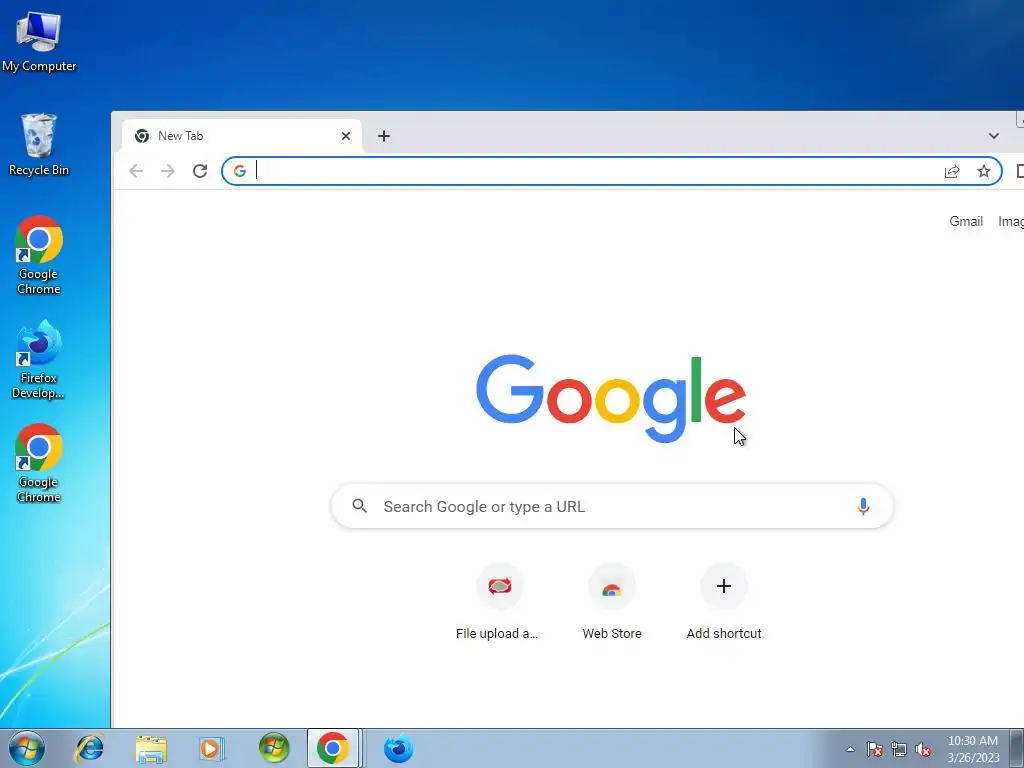1024x768 pixels.
Task: Share this page via the share icon
Action: (x=952, y=171)
